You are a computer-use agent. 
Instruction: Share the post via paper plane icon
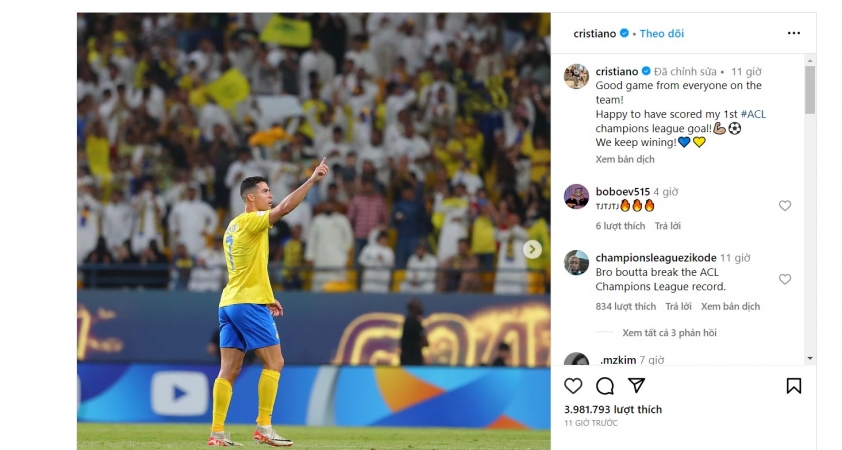point(636,385)
